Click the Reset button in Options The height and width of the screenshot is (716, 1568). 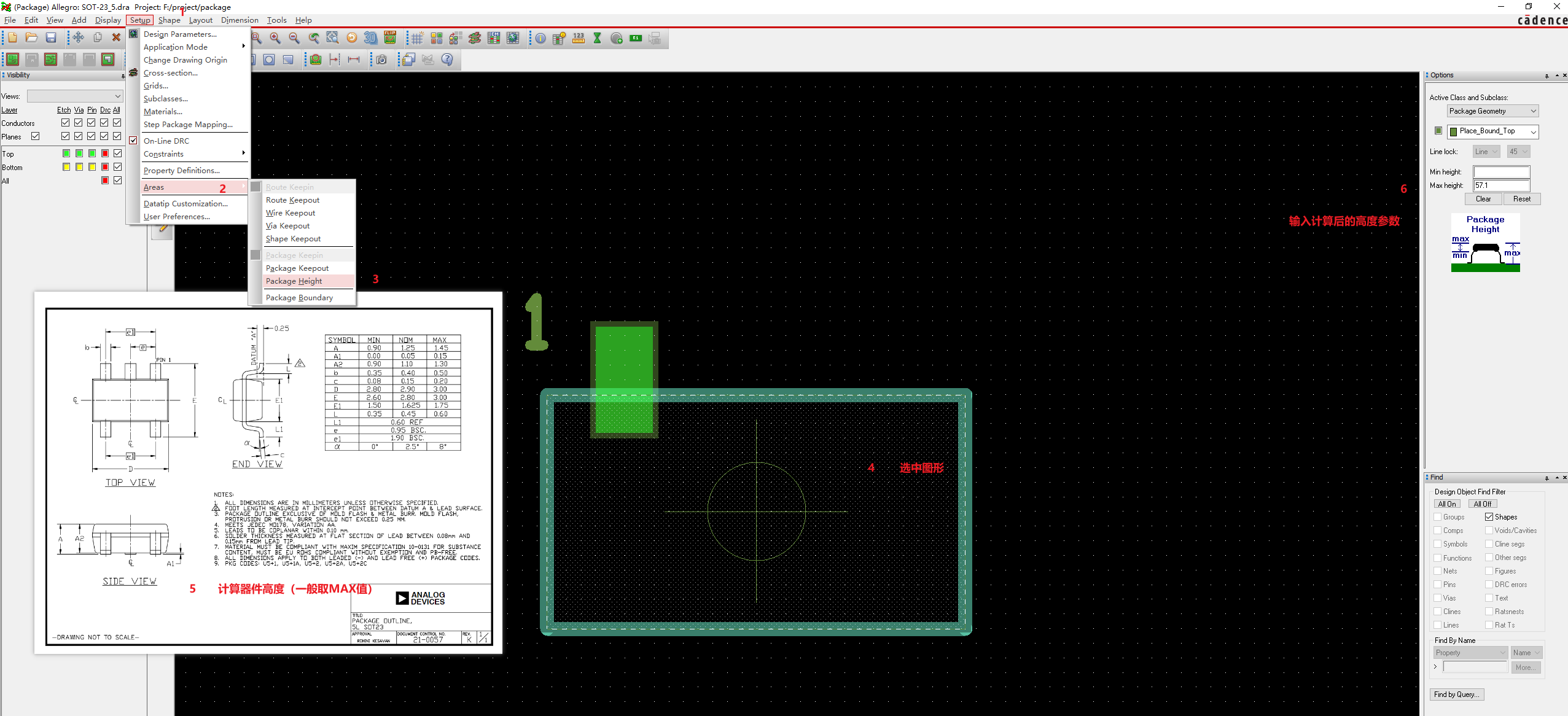[x=1522, y=199]
